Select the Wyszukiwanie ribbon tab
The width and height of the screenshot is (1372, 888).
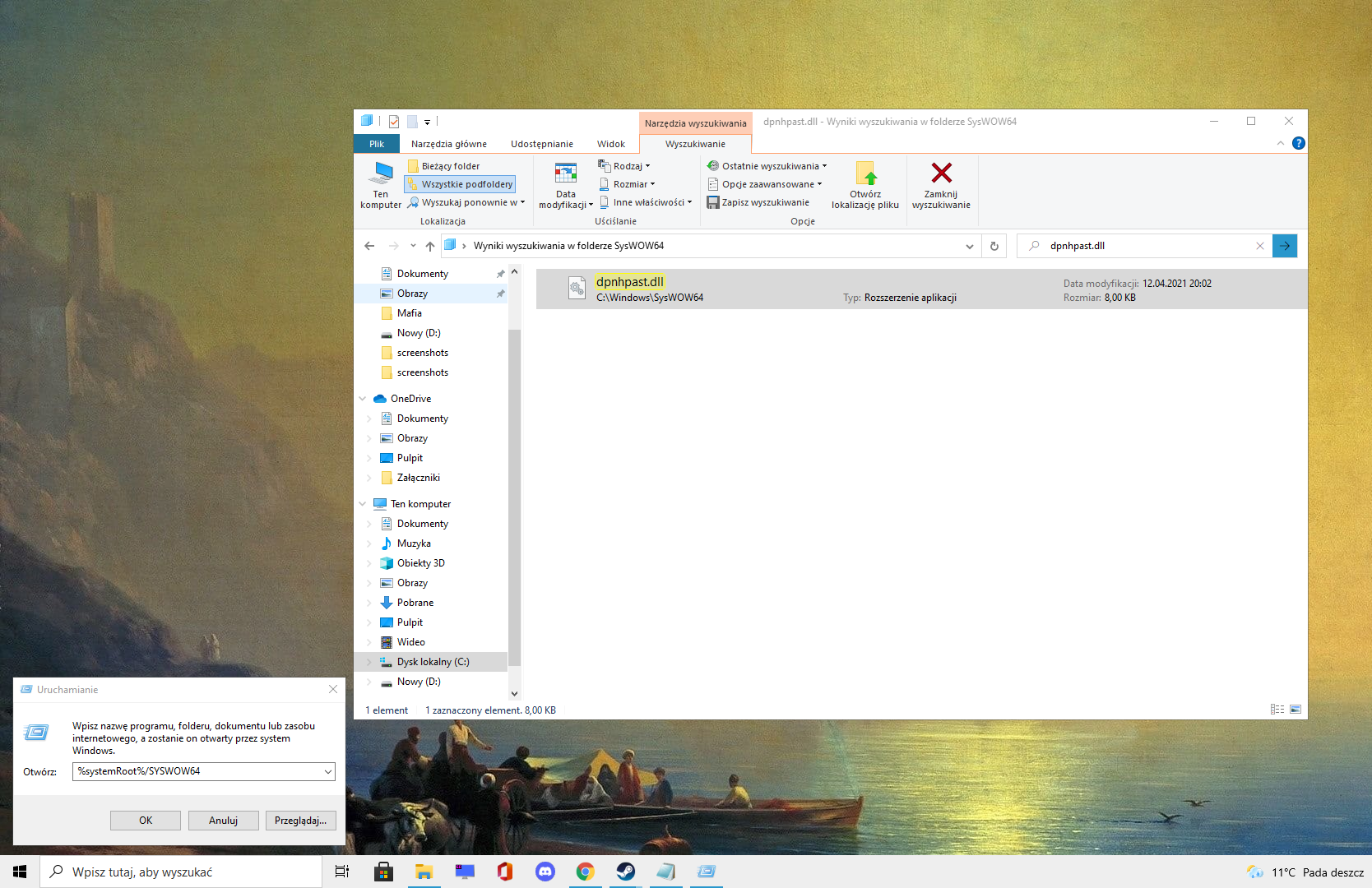coord(695,144)
